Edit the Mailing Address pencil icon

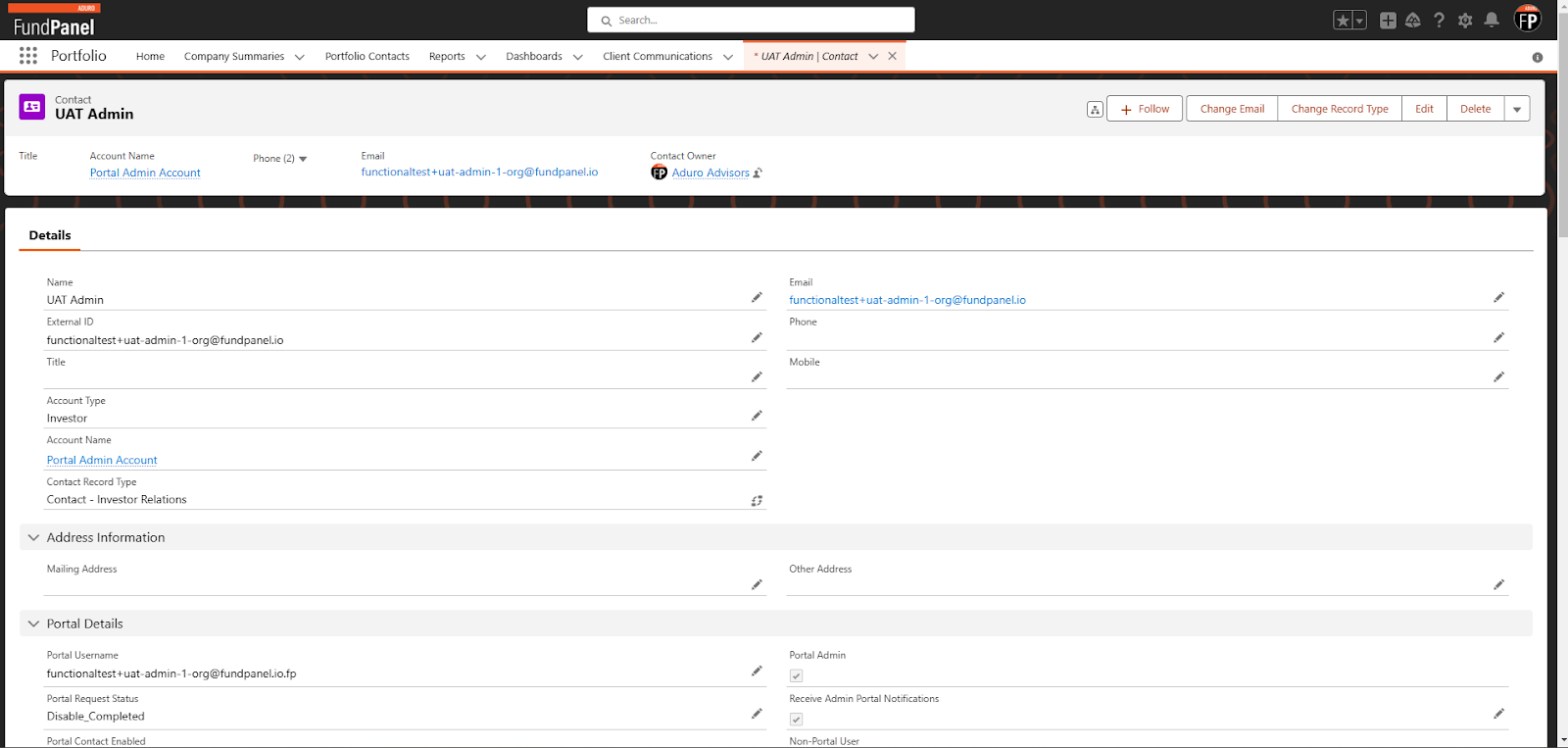point(757,584)
